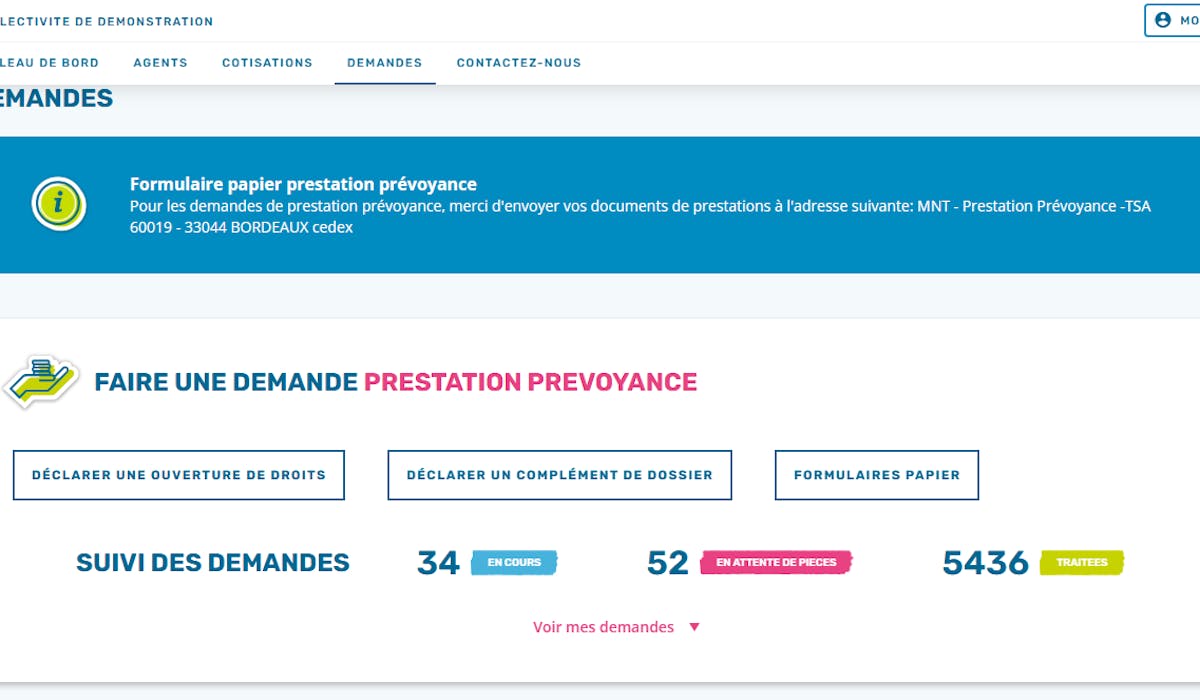This screenshot has height=700, width=1200.
Task: Open the COTISATIONS tab
Action: pyautogui.click(x=267, y=62)
